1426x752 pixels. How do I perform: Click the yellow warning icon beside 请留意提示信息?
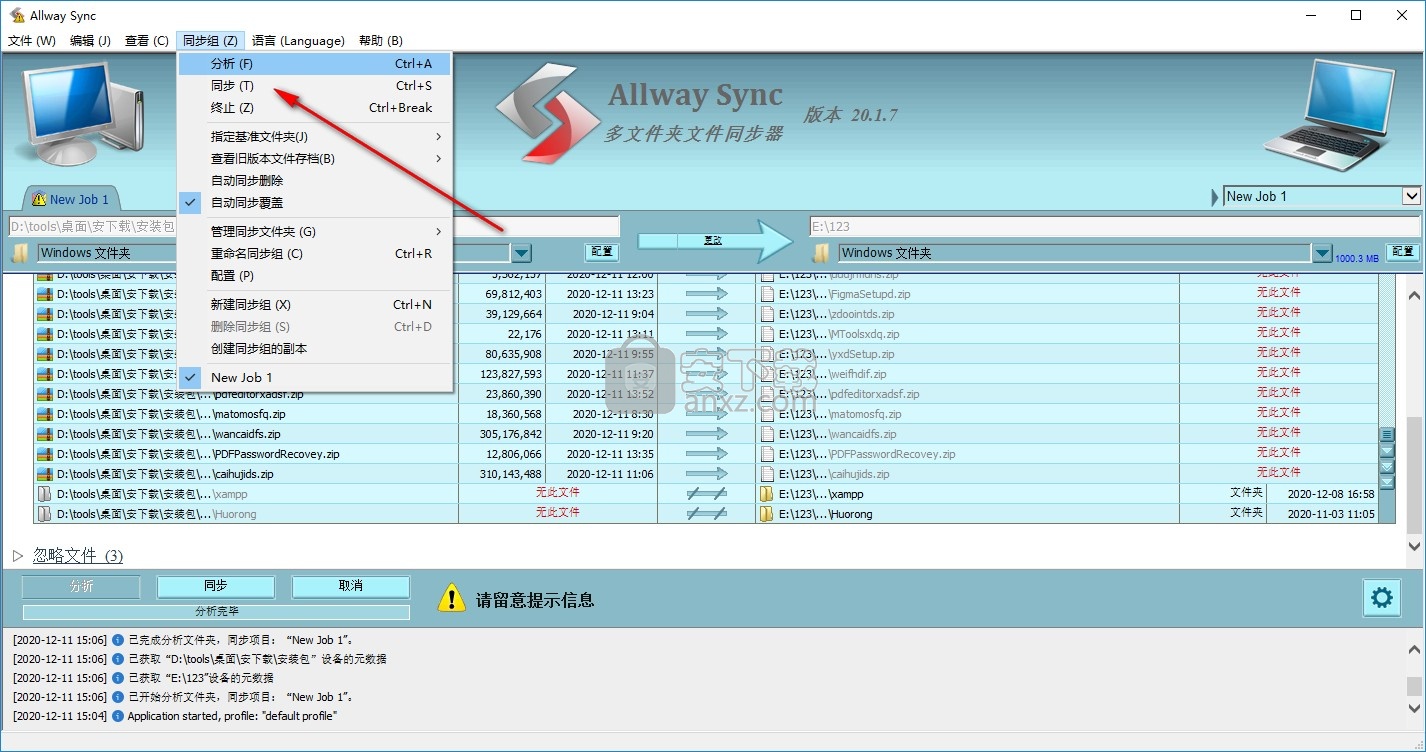coord(452,598)
